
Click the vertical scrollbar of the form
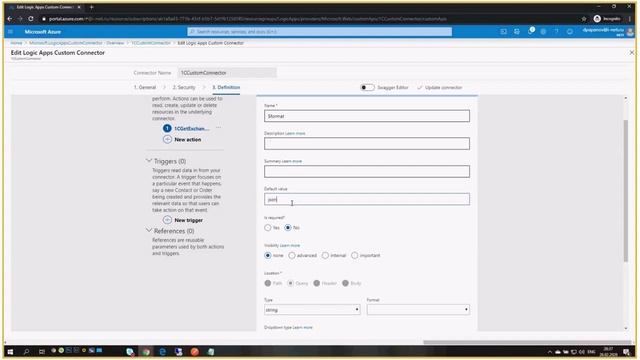[x=626, y=191]
